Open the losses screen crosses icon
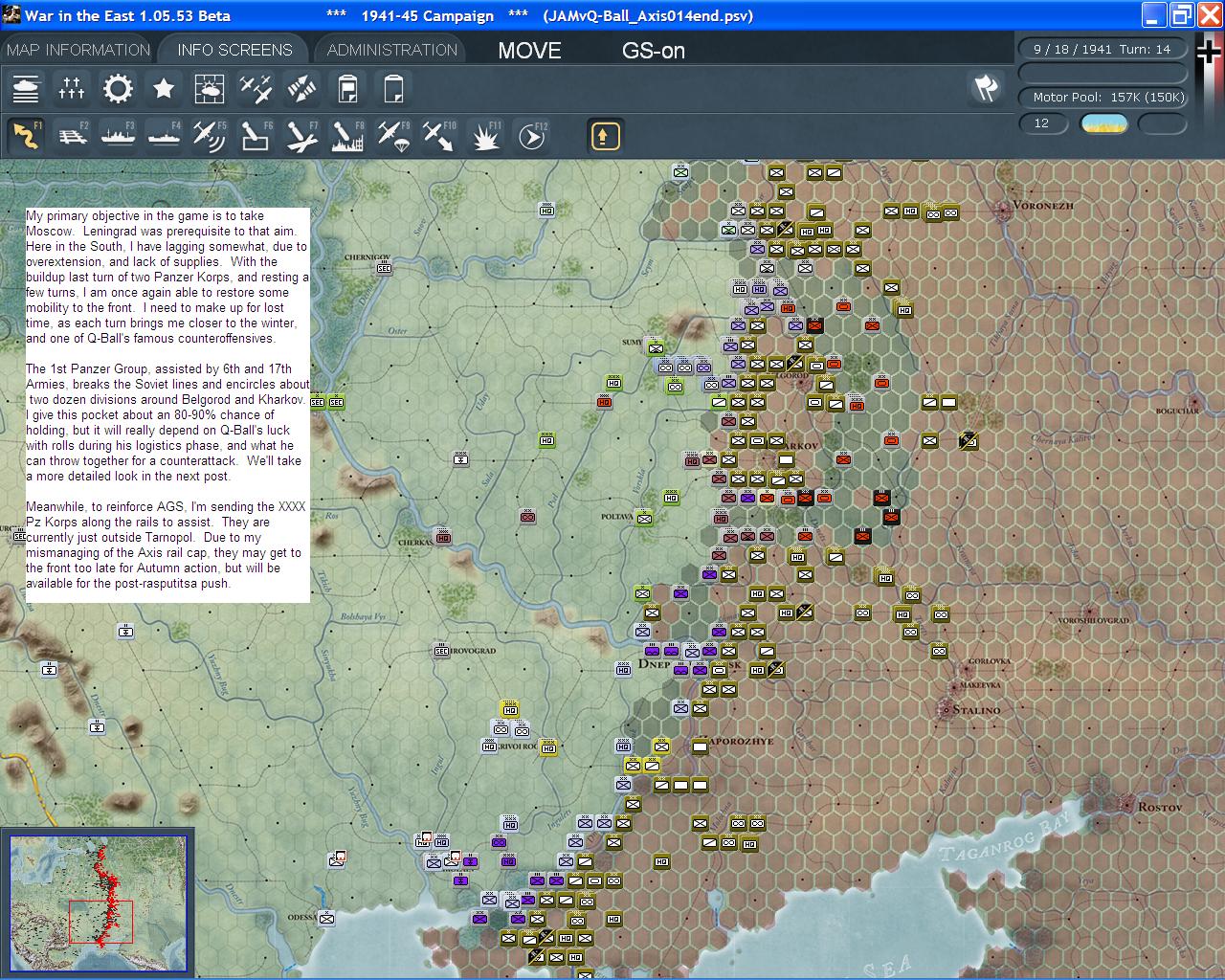 pyautogui.click(x=72, y=89)
